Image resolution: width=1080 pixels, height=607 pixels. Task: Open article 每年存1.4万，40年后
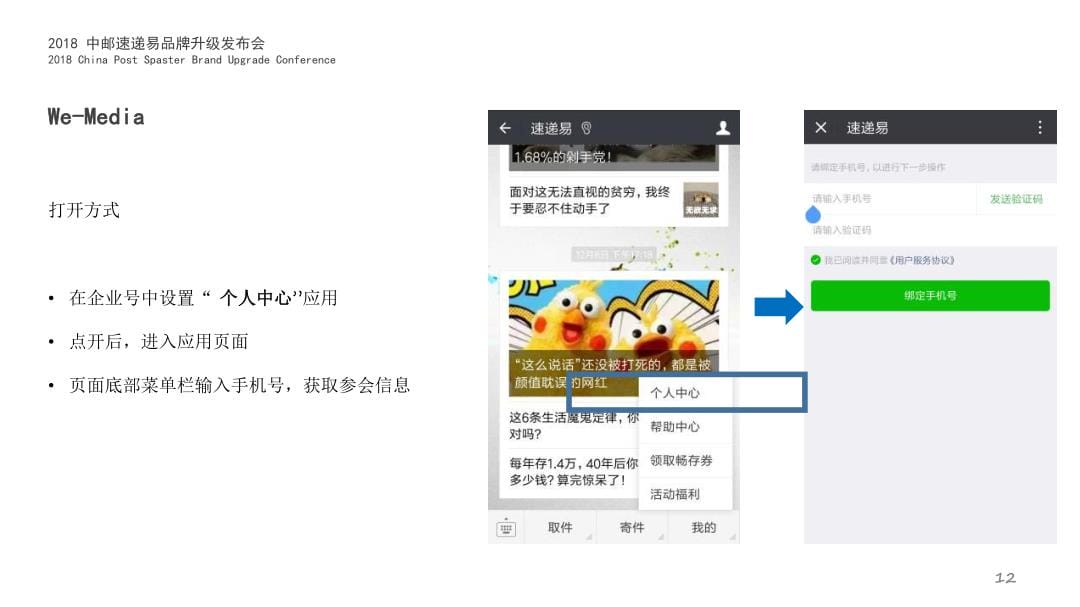click(574, 471)
